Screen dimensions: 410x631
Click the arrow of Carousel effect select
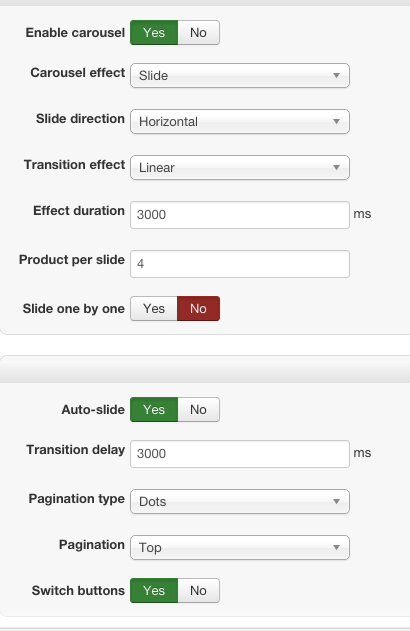(x=336, y=75)
